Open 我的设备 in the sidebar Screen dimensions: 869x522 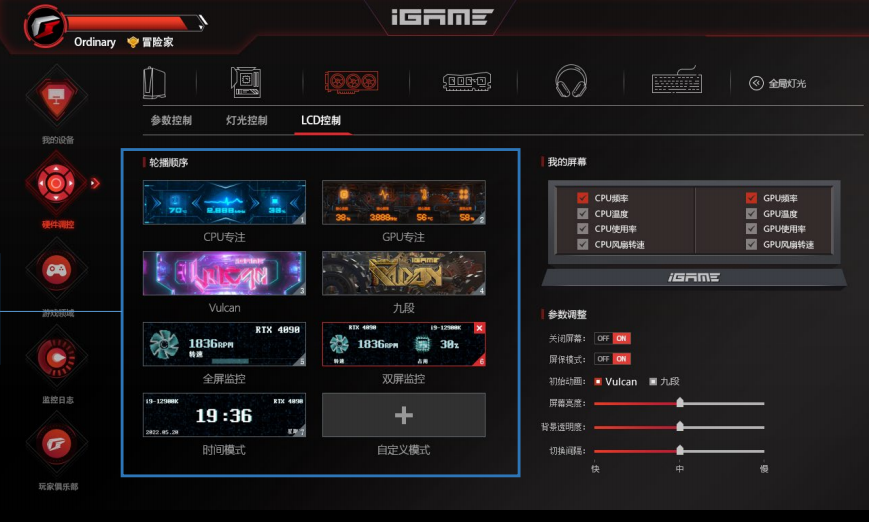coord(57,98)
